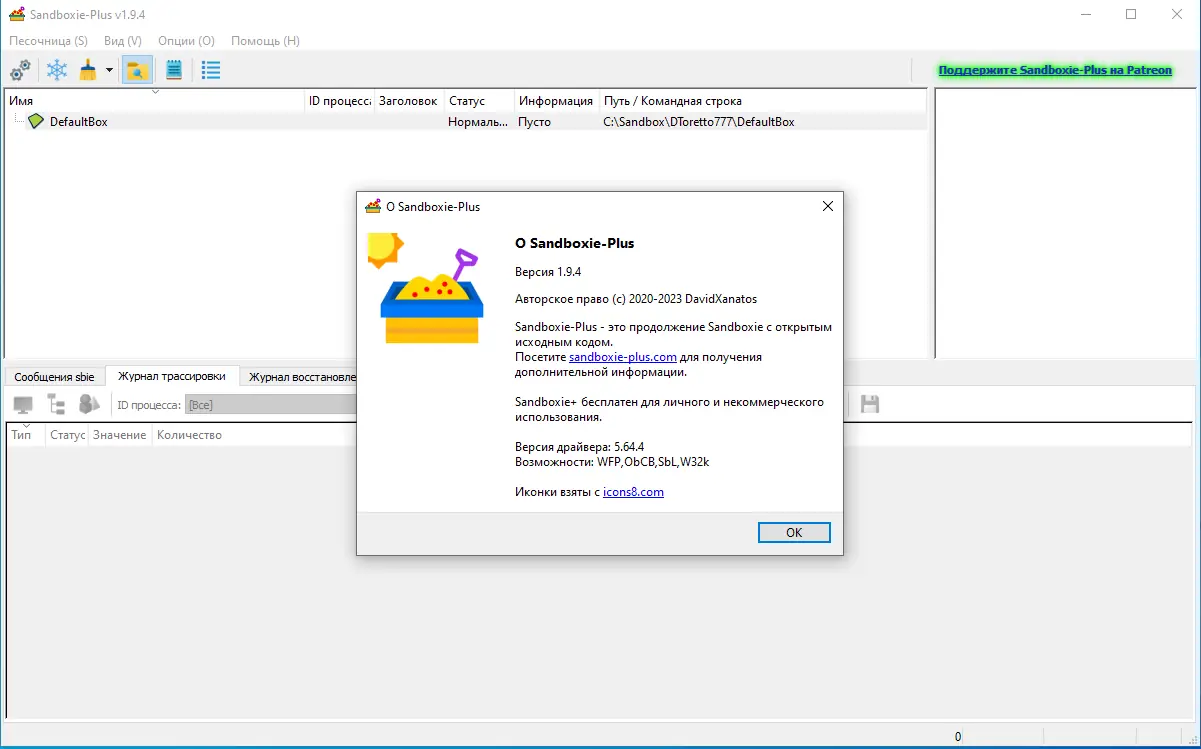Click the Версия 1.9.4 text
Screen dimensions: 1201x749
coord(548,271)
